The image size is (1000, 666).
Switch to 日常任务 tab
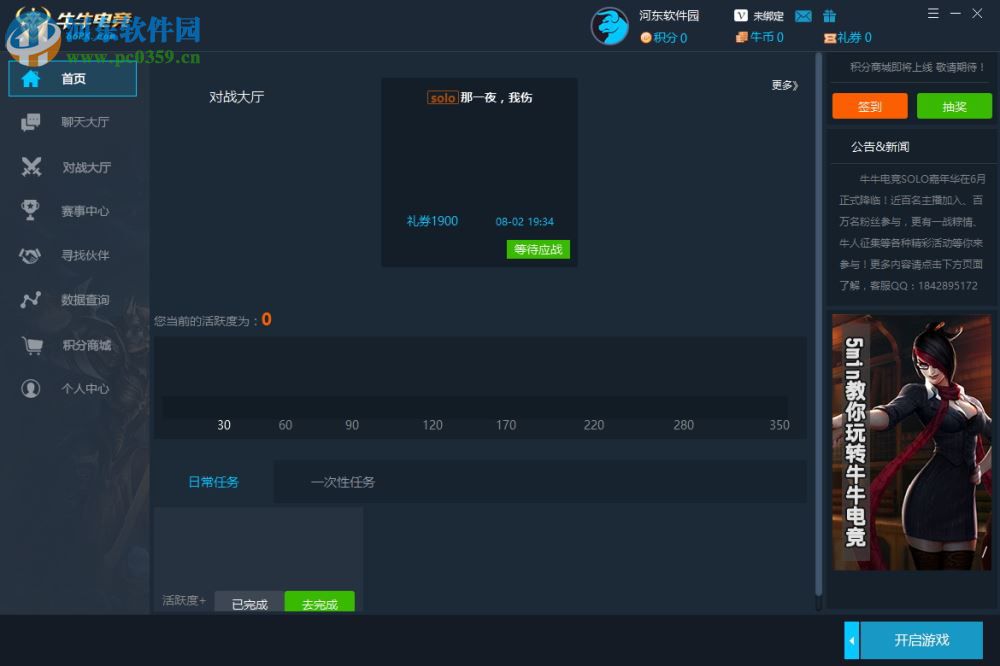pos(214,482)
